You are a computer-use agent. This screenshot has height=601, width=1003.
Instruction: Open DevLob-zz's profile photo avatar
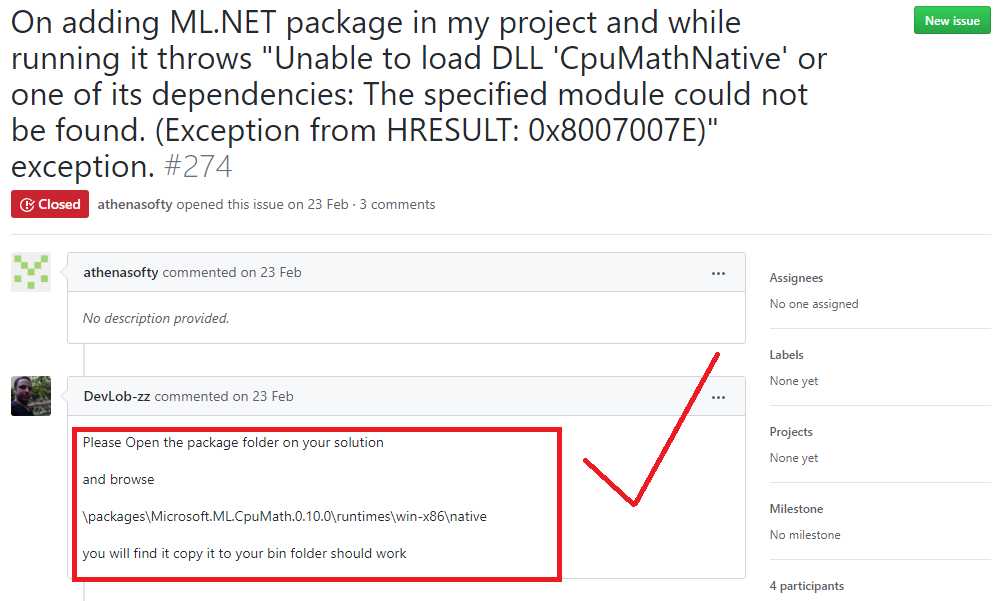(31, 396)
